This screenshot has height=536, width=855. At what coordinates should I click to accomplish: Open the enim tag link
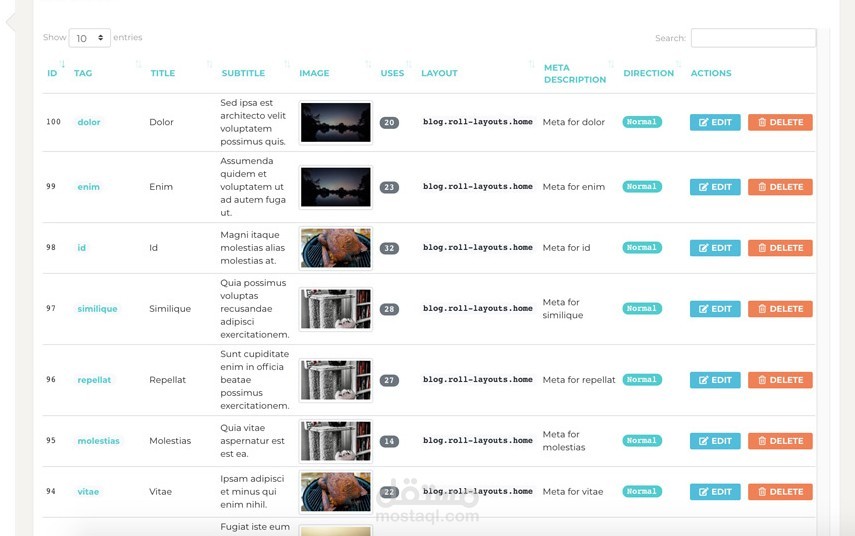pos(88,186)
